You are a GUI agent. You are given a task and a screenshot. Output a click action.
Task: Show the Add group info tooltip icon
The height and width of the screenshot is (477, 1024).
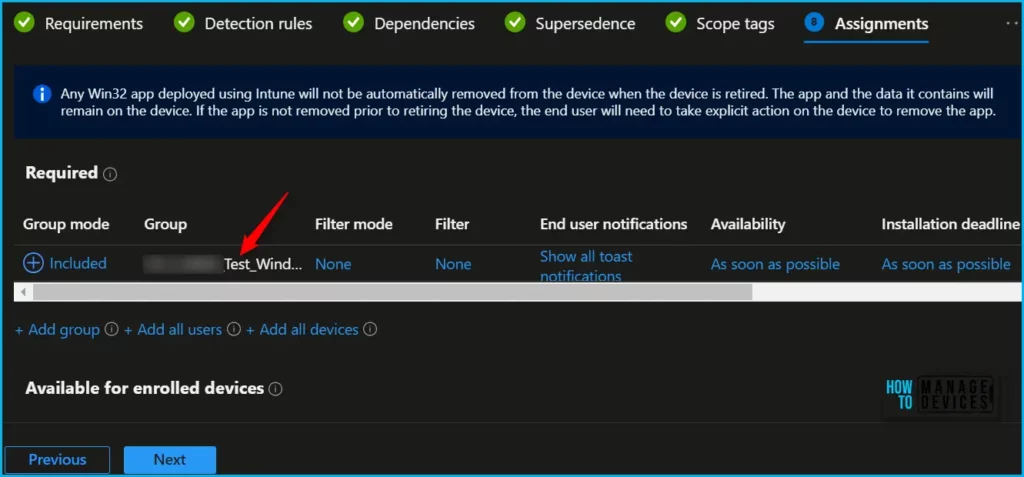pyautogui.click(x=112, y=329)
